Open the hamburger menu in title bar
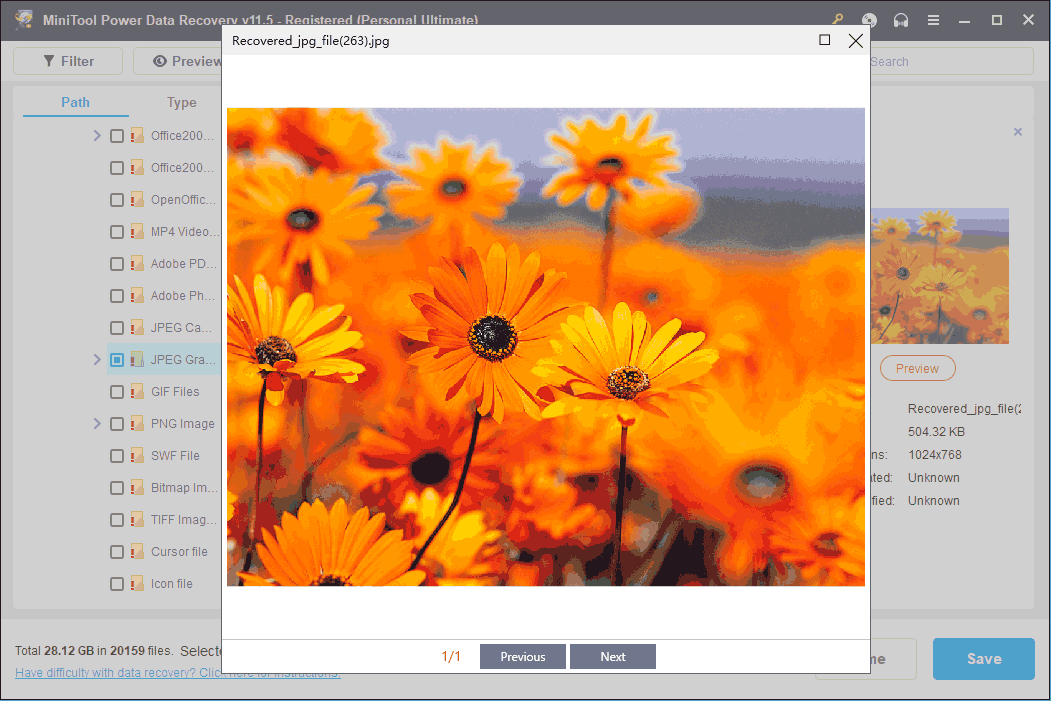 click(x=933, y=20)
